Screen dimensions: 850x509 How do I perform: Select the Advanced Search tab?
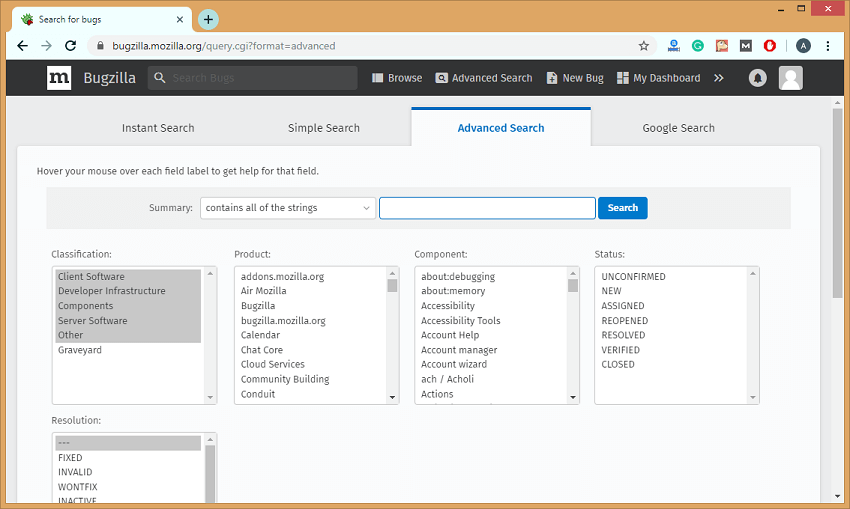501,128
